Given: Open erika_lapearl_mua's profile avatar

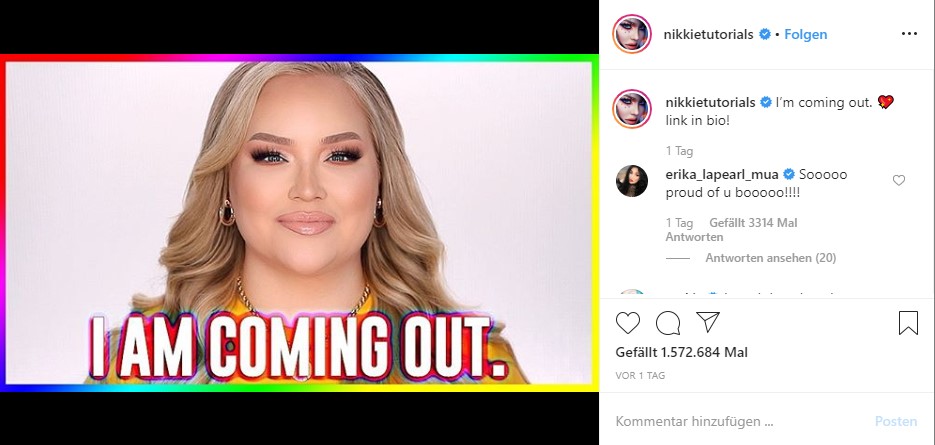Looking at the screenshot, I should [x=631, y=181].
